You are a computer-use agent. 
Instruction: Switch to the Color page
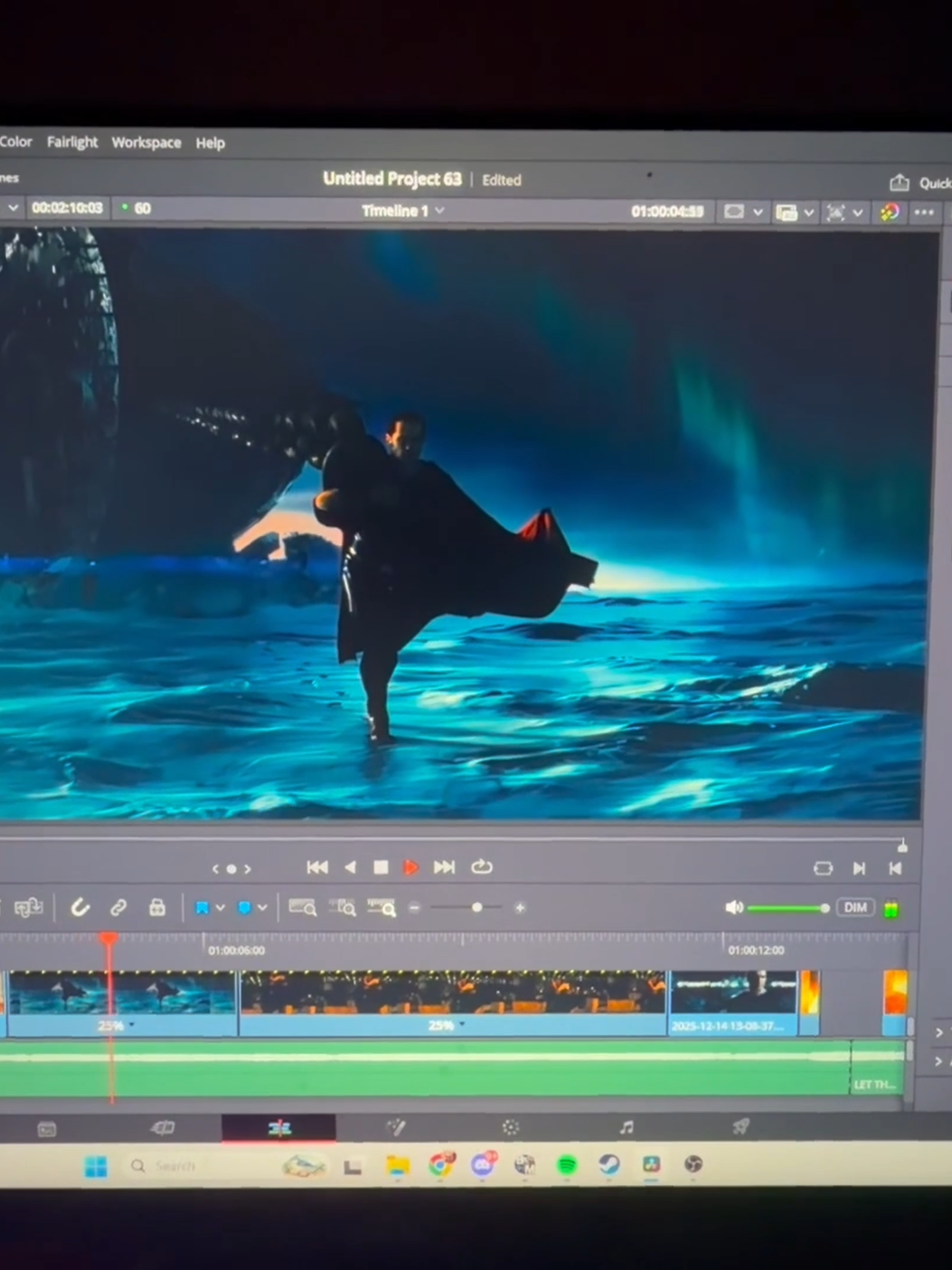511,1127
